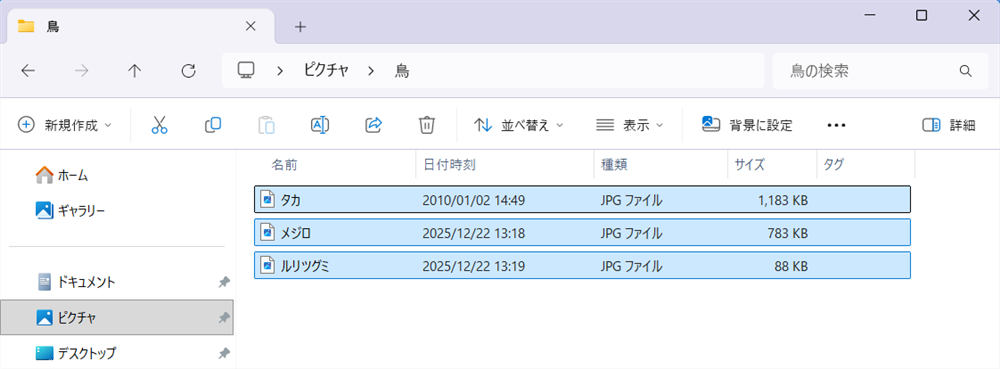The image size is (1000, 369).
Task: Unpin ドキュメント using its pin icon
Action: (x=224, y=282)
